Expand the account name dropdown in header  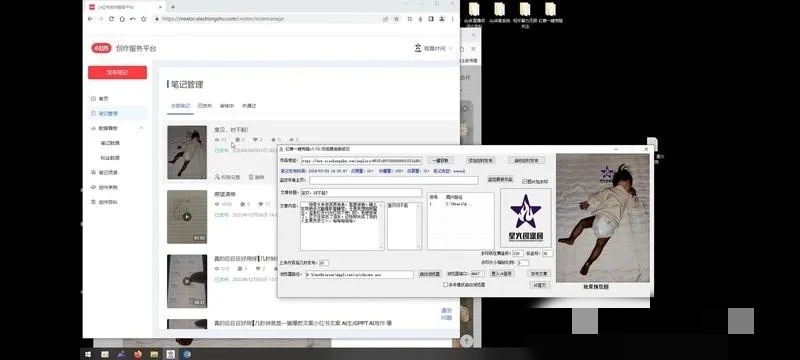click(450, 48)
